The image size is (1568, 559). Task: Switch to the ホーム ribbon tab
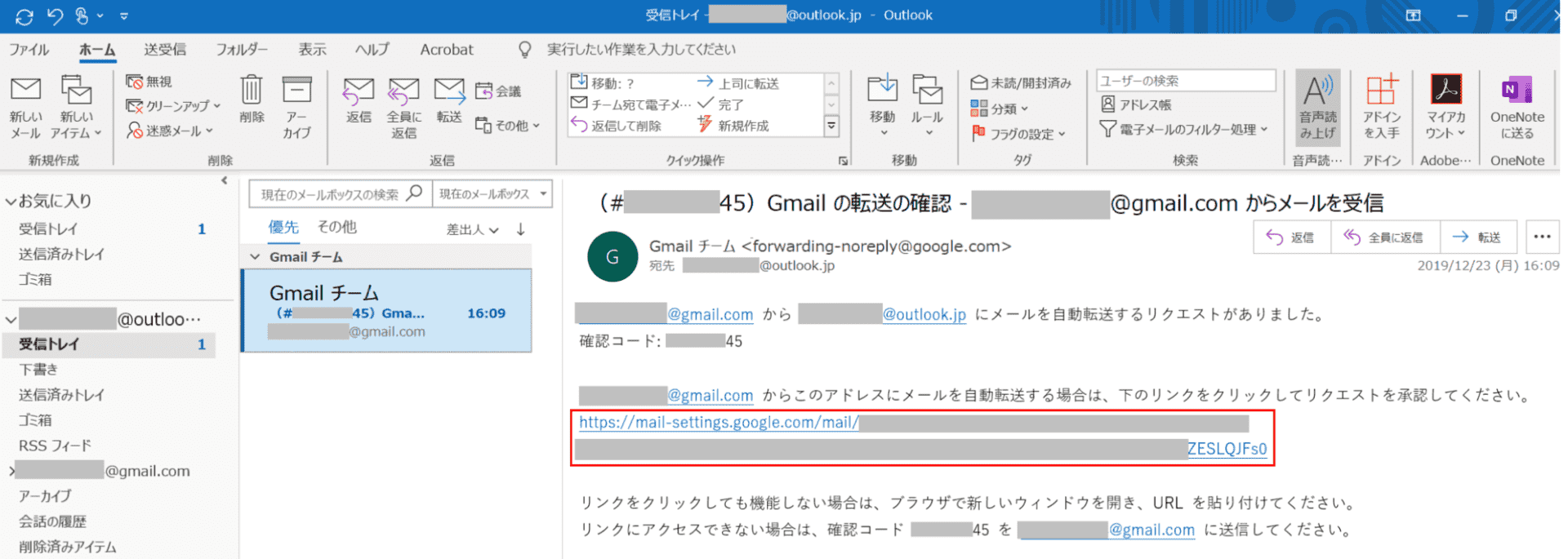click(97, 49)
